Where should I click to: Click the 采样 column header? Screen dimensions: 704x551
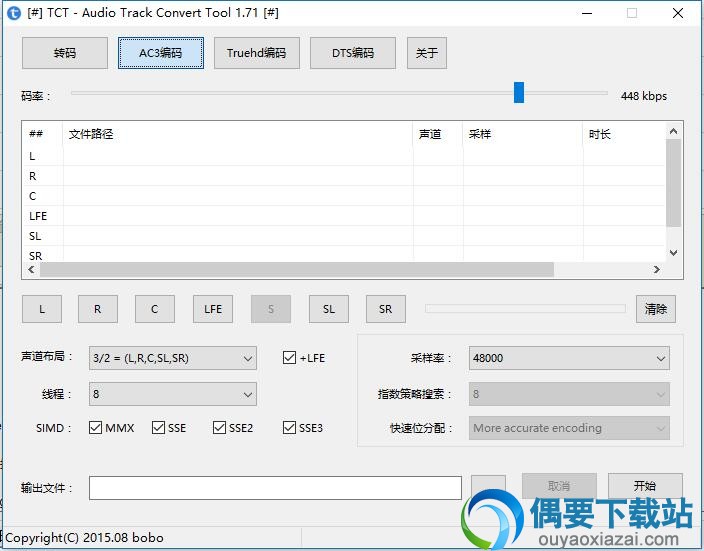point(523,134)
